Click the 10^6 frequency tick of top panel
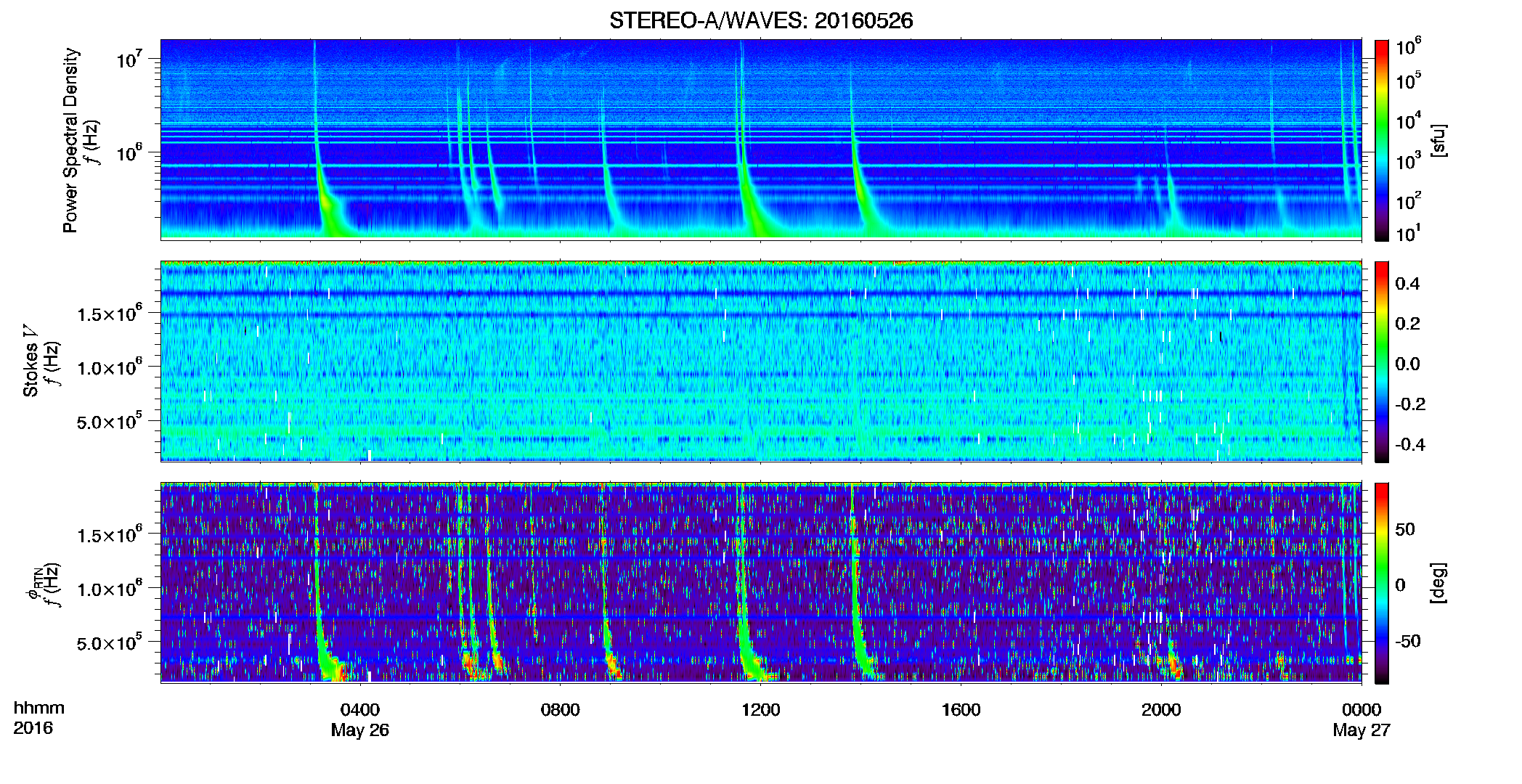 point(131,152)
